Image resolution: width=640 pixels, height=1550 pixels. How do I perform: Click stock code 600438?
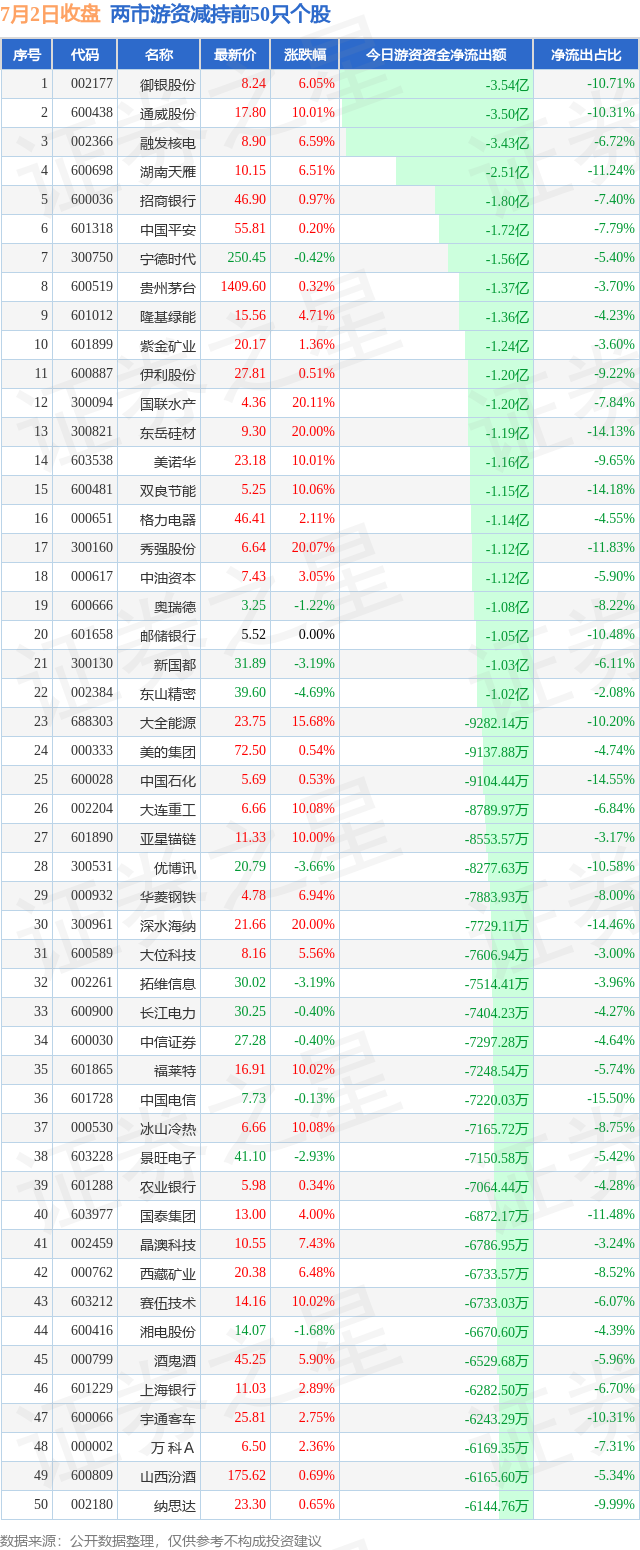click(x=92, y=114)
